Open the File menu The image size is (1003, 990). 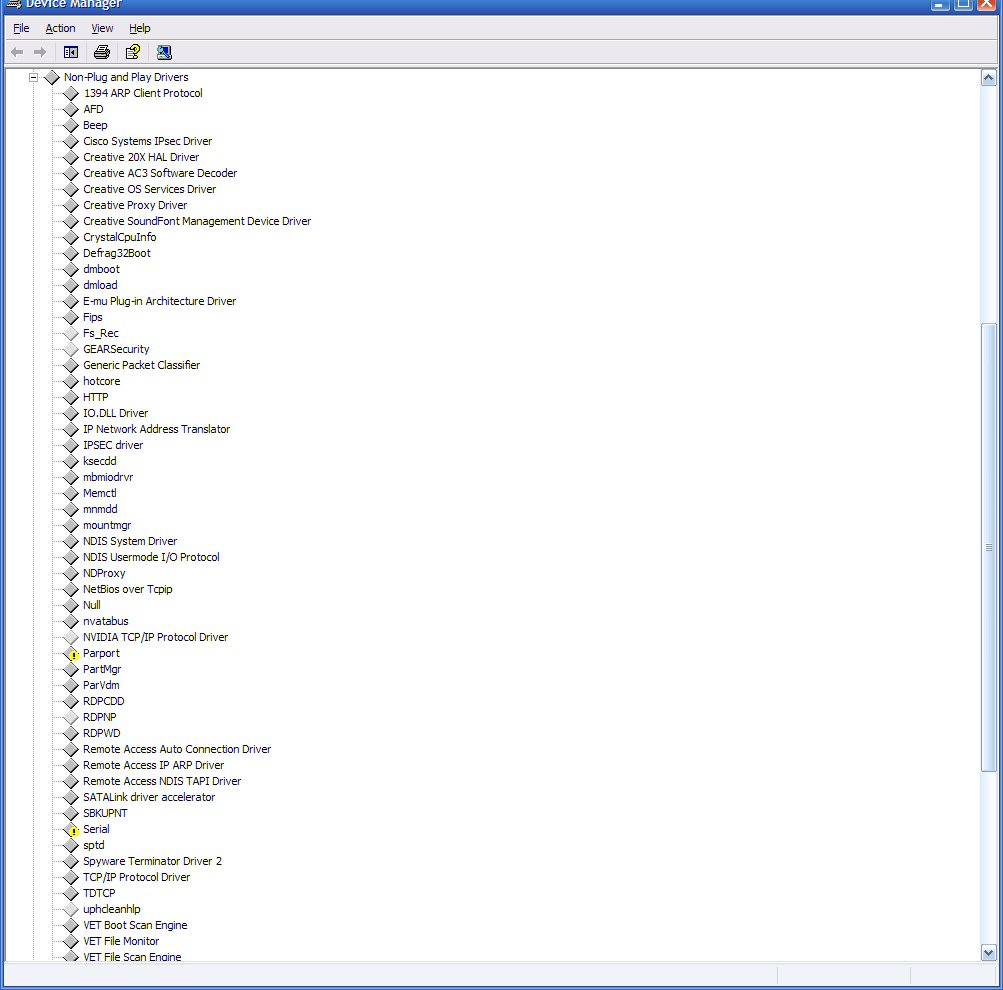(21, 28)
